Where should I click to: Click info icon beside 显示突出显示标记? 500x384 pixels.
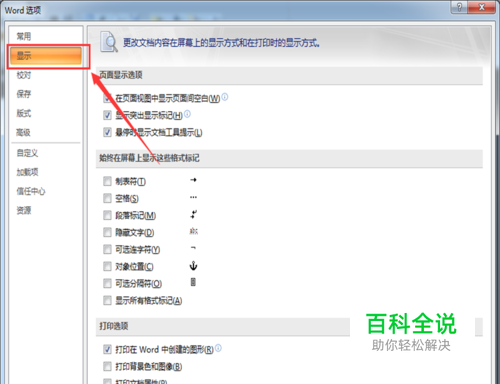tap(187, 114)
